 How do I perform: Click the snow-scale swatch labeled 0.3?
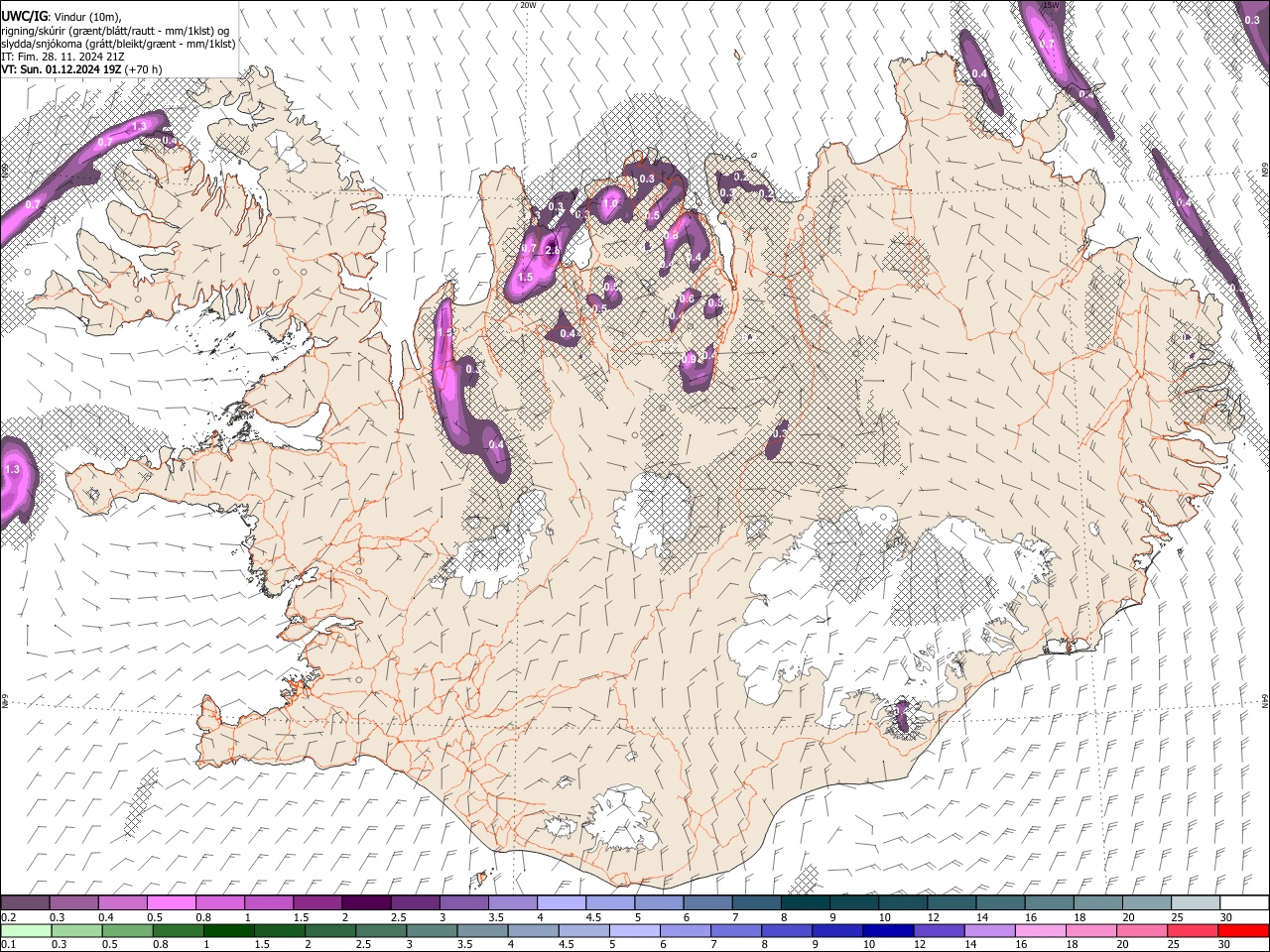73,903
